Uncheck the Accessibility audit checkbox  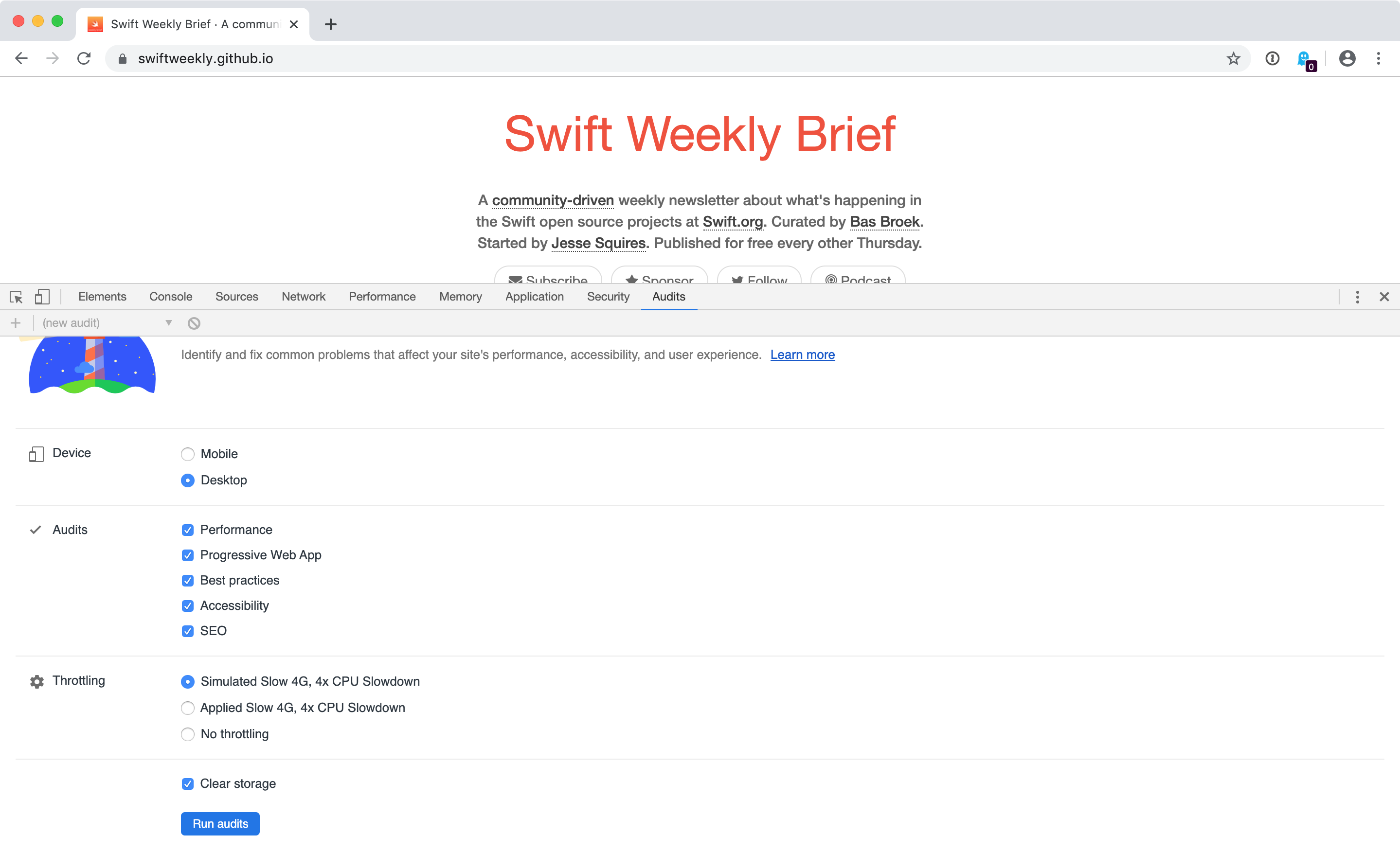187,605
